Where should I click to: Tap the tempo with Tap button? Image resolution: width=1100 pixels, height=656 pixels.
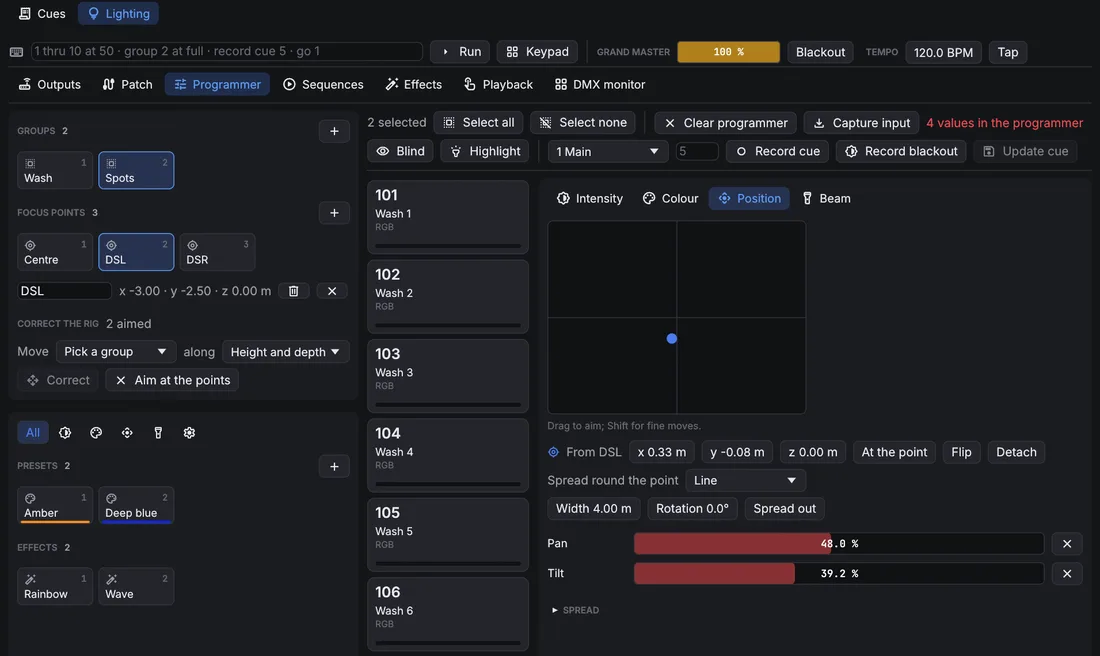click(1007, 52)
